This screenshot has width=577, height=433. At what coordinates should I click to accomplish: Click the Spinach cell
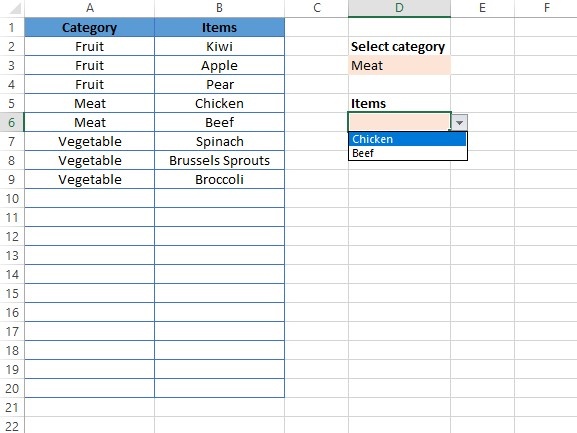[x=219, y=142]
